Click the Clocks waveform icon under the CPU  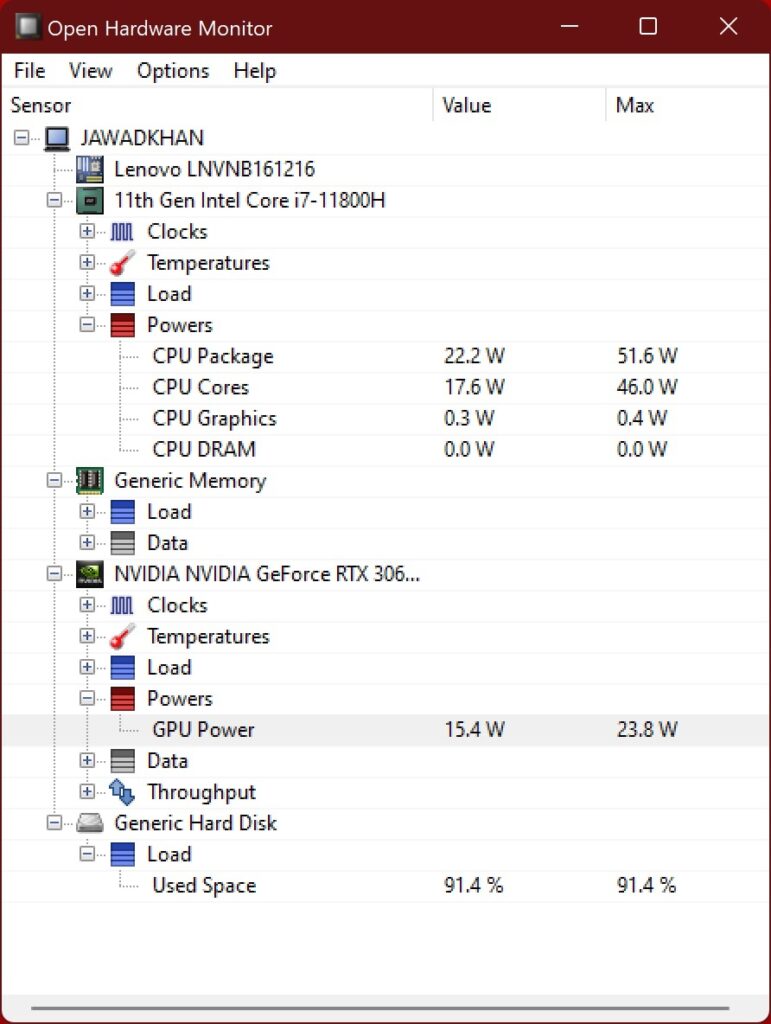point(122,231)
